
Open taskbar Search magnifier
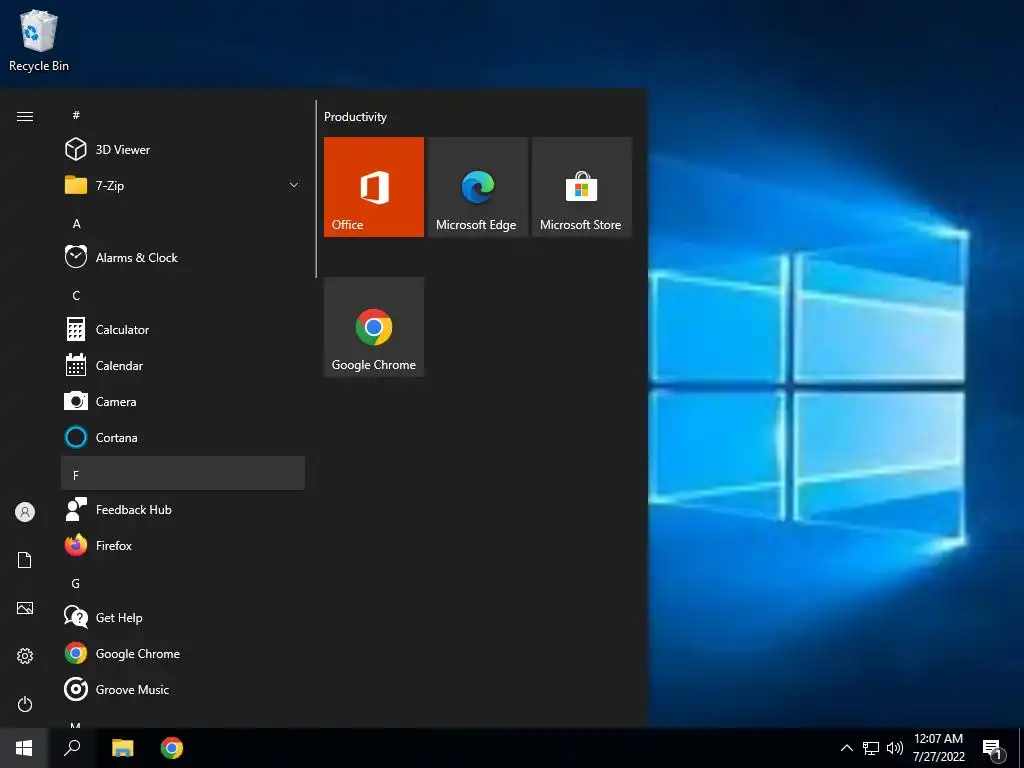pyautogui.click(x=72, y=748)
